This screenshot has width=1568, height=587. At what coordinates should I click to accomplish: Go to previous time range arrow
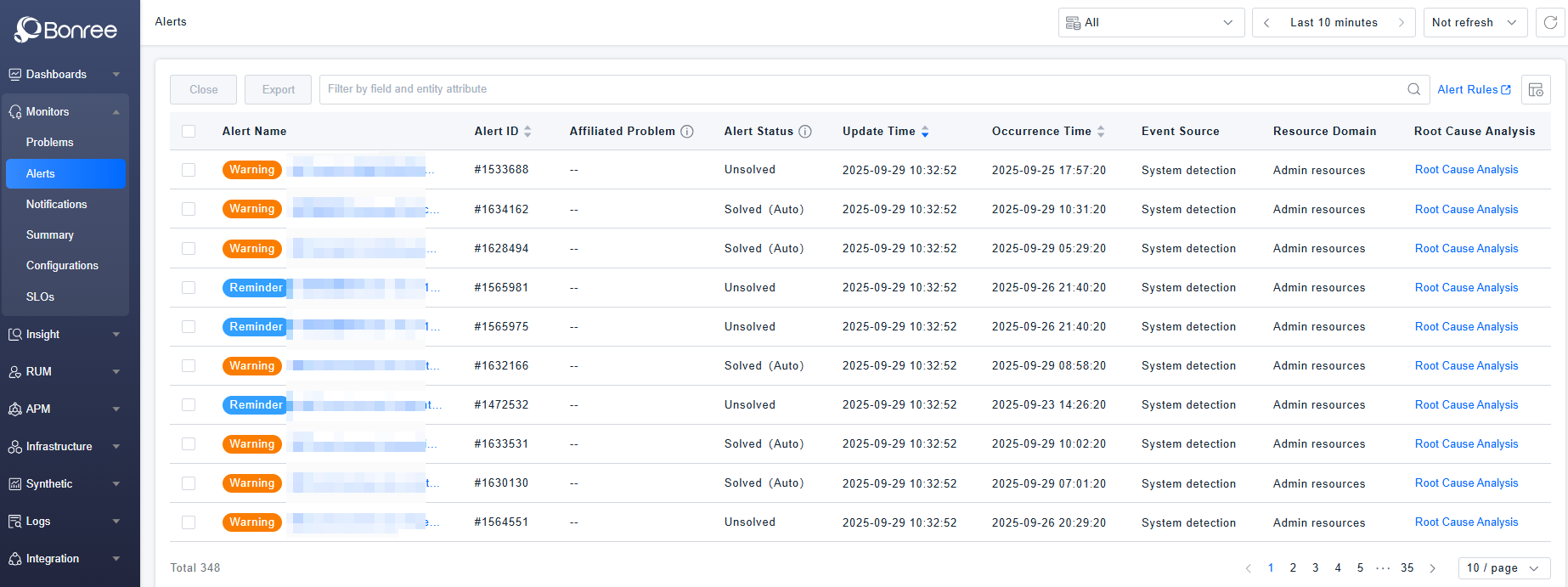point(1266,23)
